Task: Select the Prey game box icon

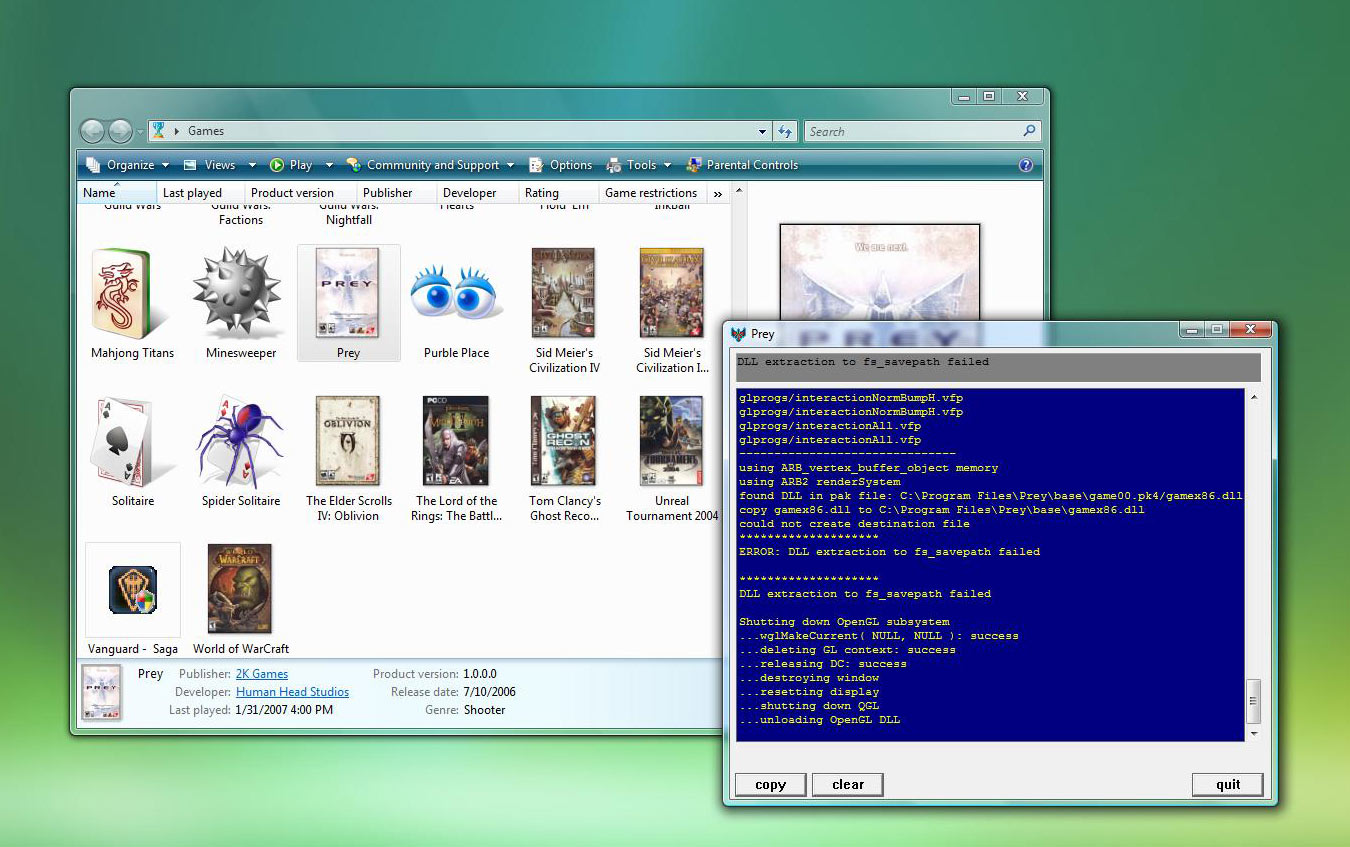Action: [x=347, y=293]
